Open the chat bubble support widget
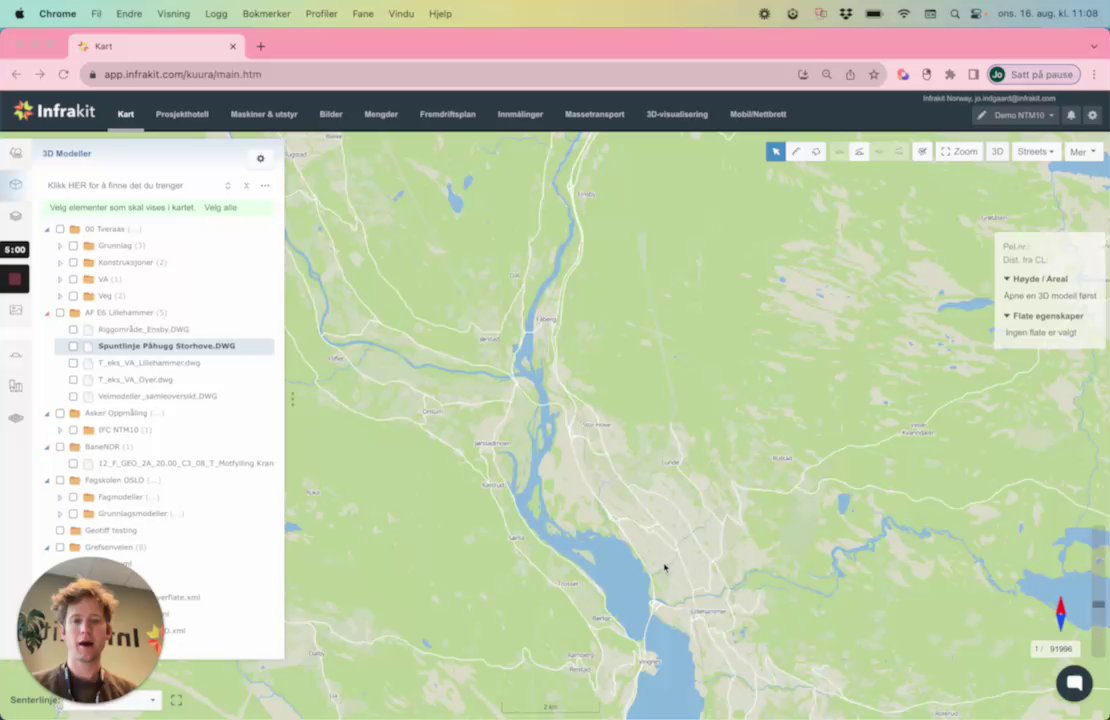1110x720 pixels. (1074, 682)
